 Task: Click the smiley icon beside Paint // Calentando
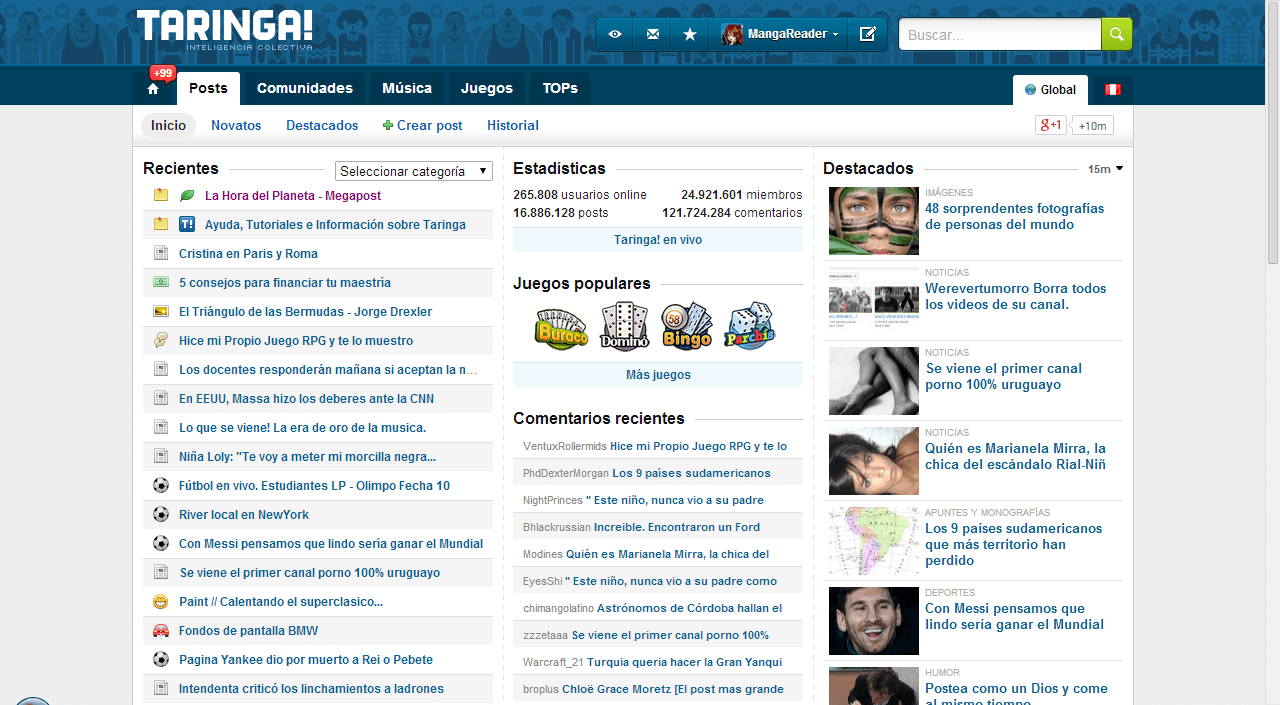click(x=161, y=602)
